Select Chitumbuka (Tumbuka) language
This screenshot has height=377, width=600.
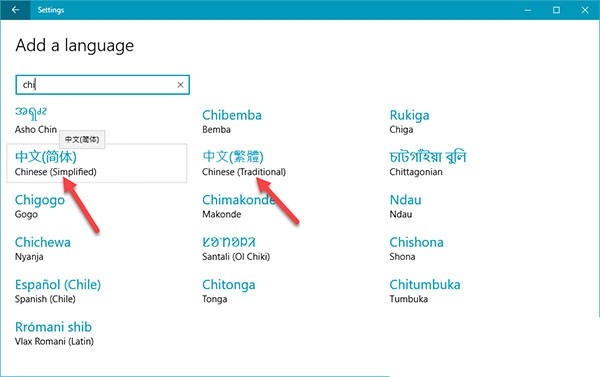tap(425, 291)
